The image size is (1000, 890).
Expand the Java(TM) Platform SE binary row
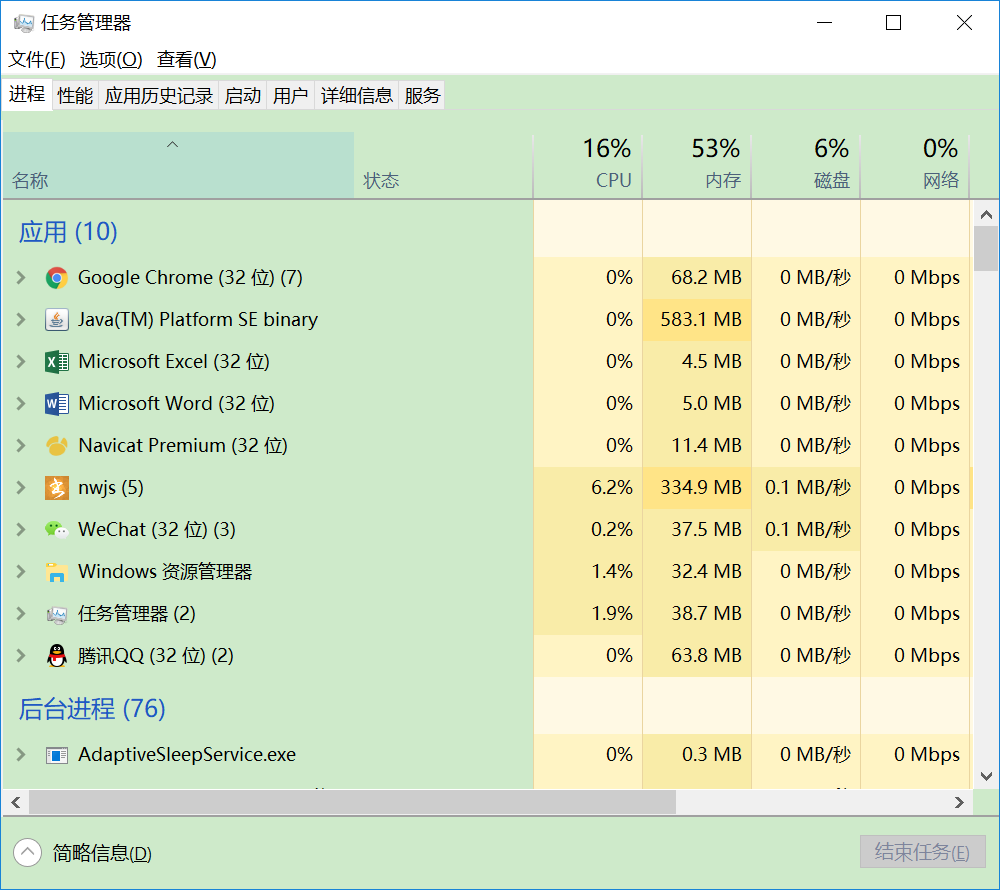tap(21, 319)
